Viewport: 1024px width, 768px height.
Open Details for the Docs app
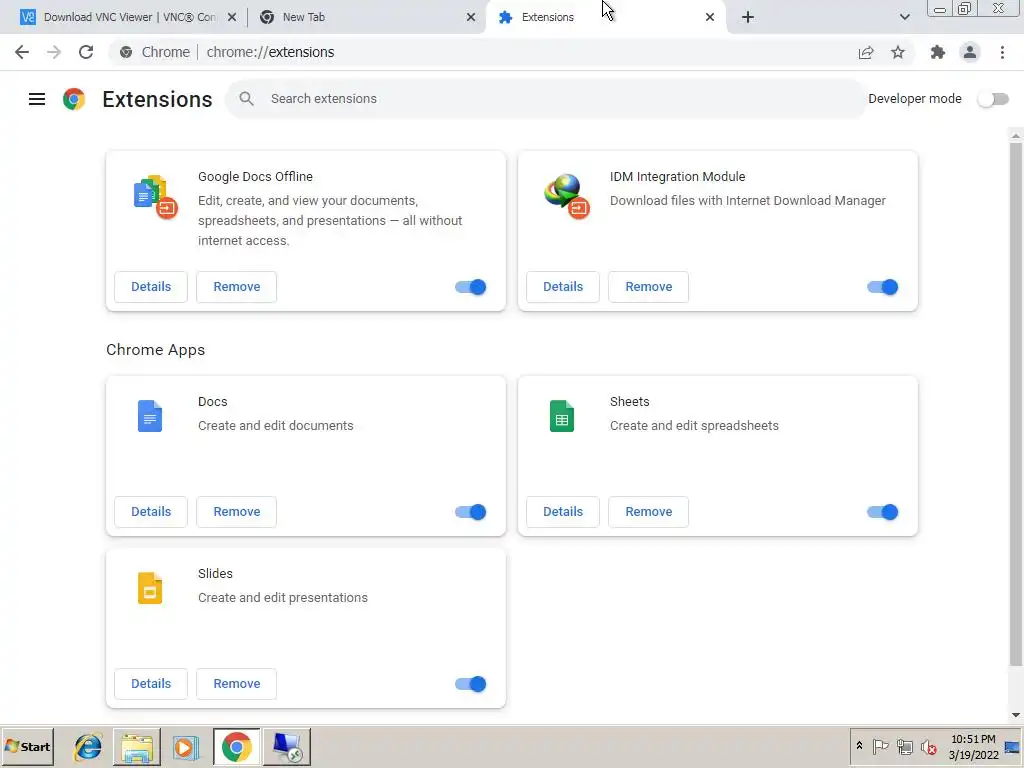pos(151,512)
